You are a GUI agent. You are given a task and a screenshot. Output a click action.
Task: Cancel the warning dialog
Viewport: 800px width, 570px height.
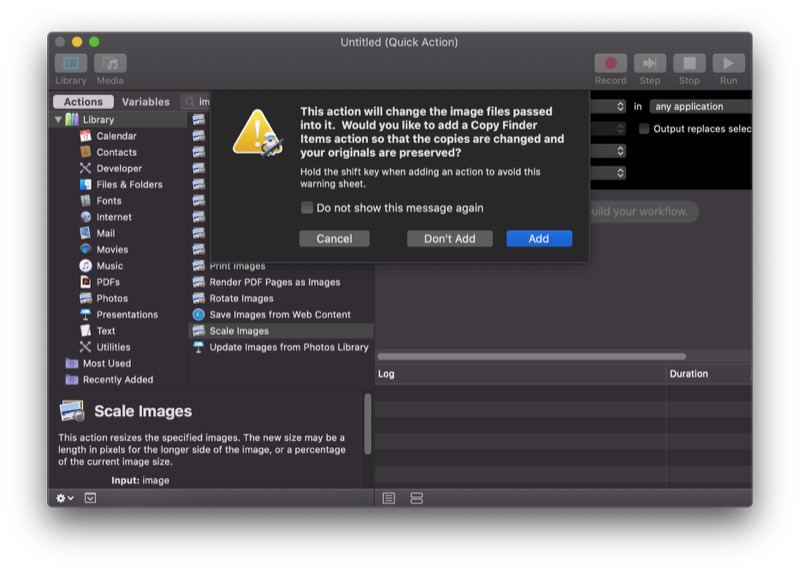334,239
